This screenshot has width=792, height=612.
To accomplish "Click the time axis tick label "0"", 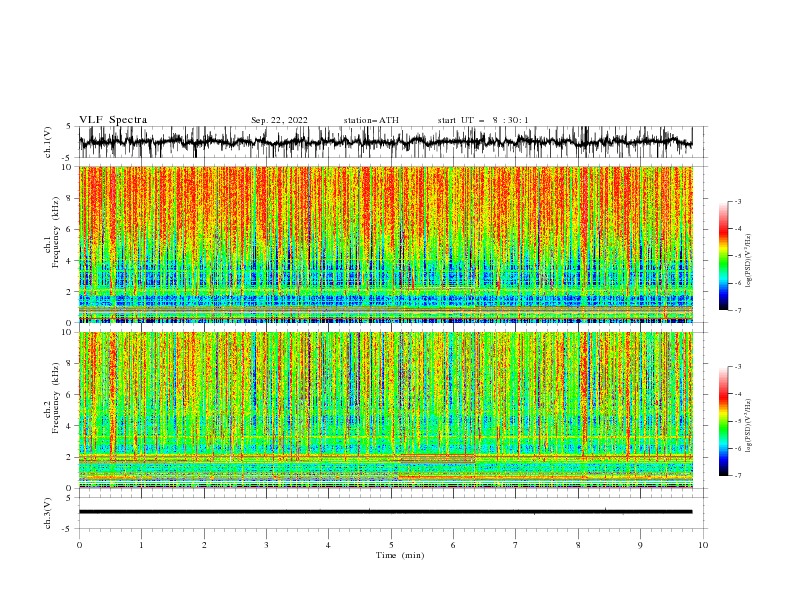I will tap(79, 545).
